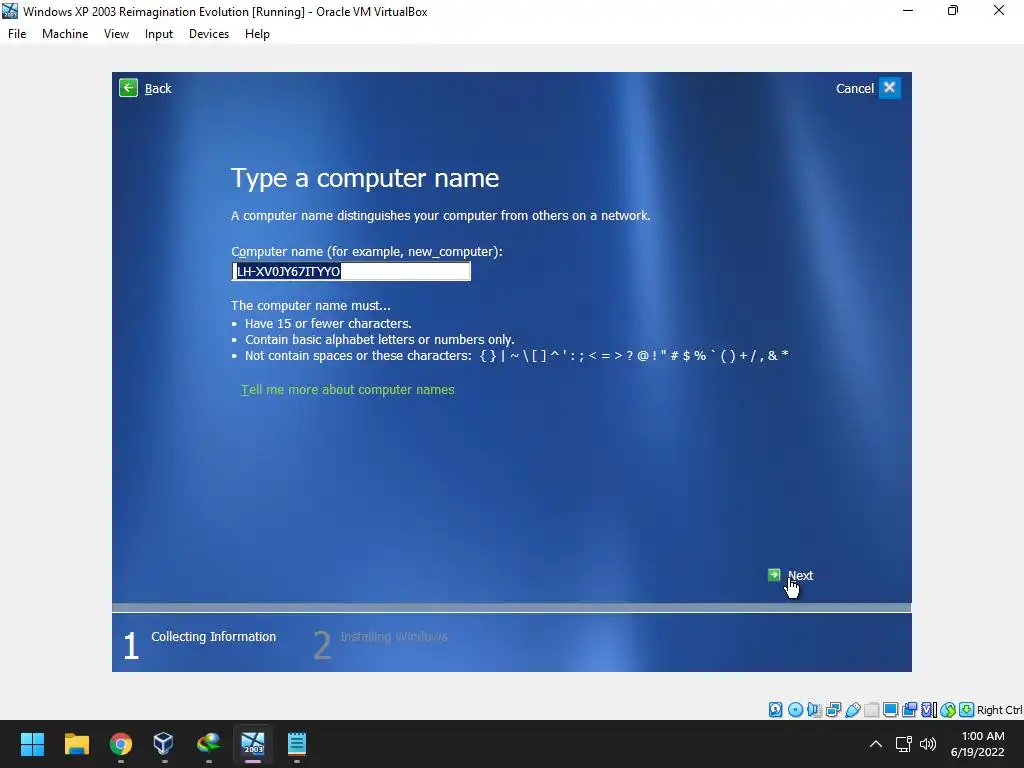Open the File menu in VirtualBox
Screen dimensions: 1024x768
click(17, 34)
